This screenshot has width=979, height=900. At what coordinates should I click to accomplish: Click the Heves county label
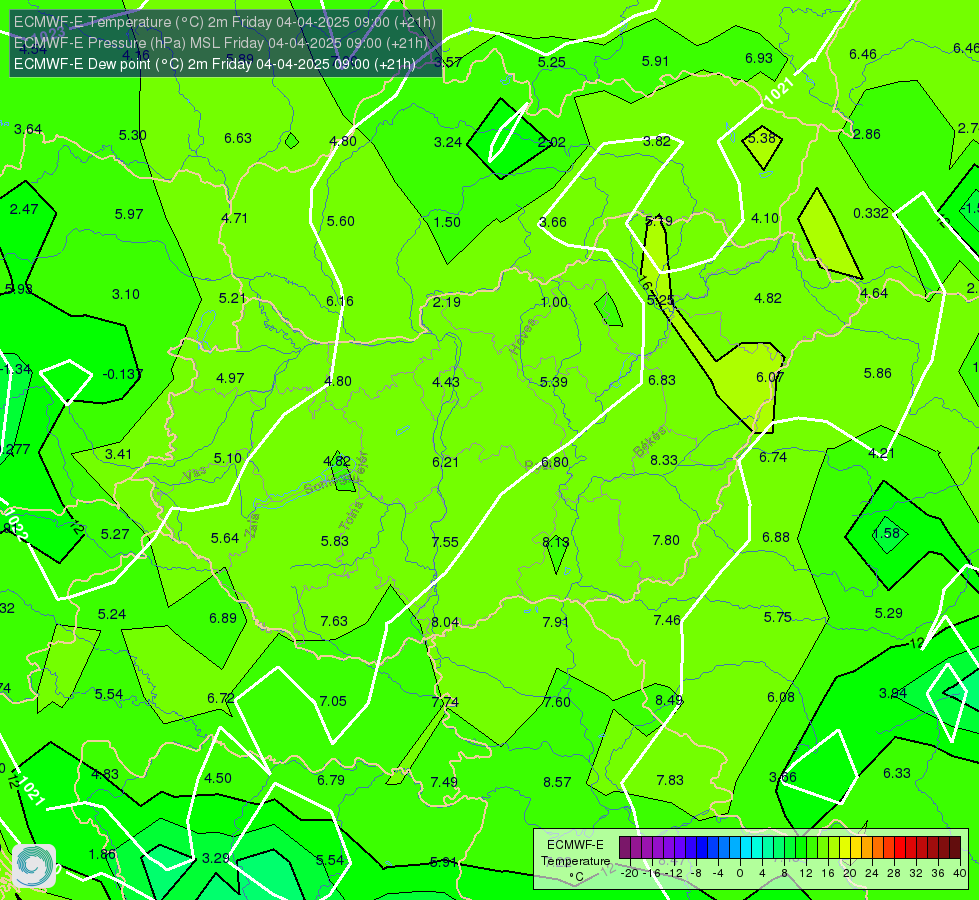coord(523,337)
